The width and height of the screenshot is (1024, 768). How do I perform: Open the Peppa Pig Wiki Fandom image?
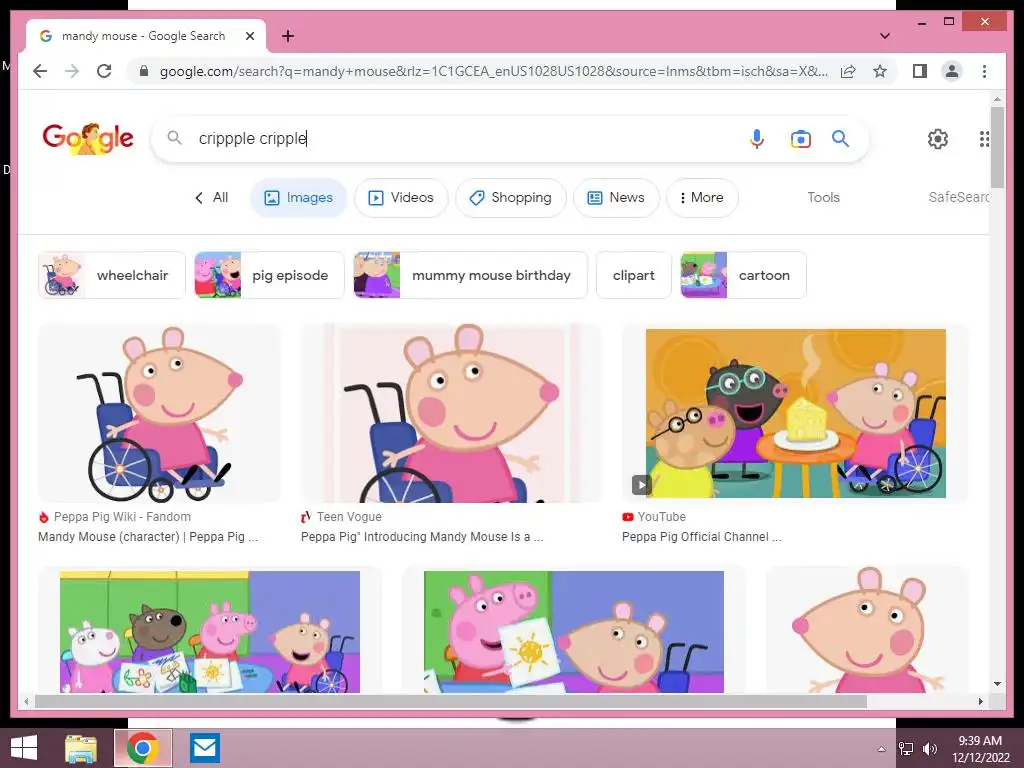pos(159,413)
